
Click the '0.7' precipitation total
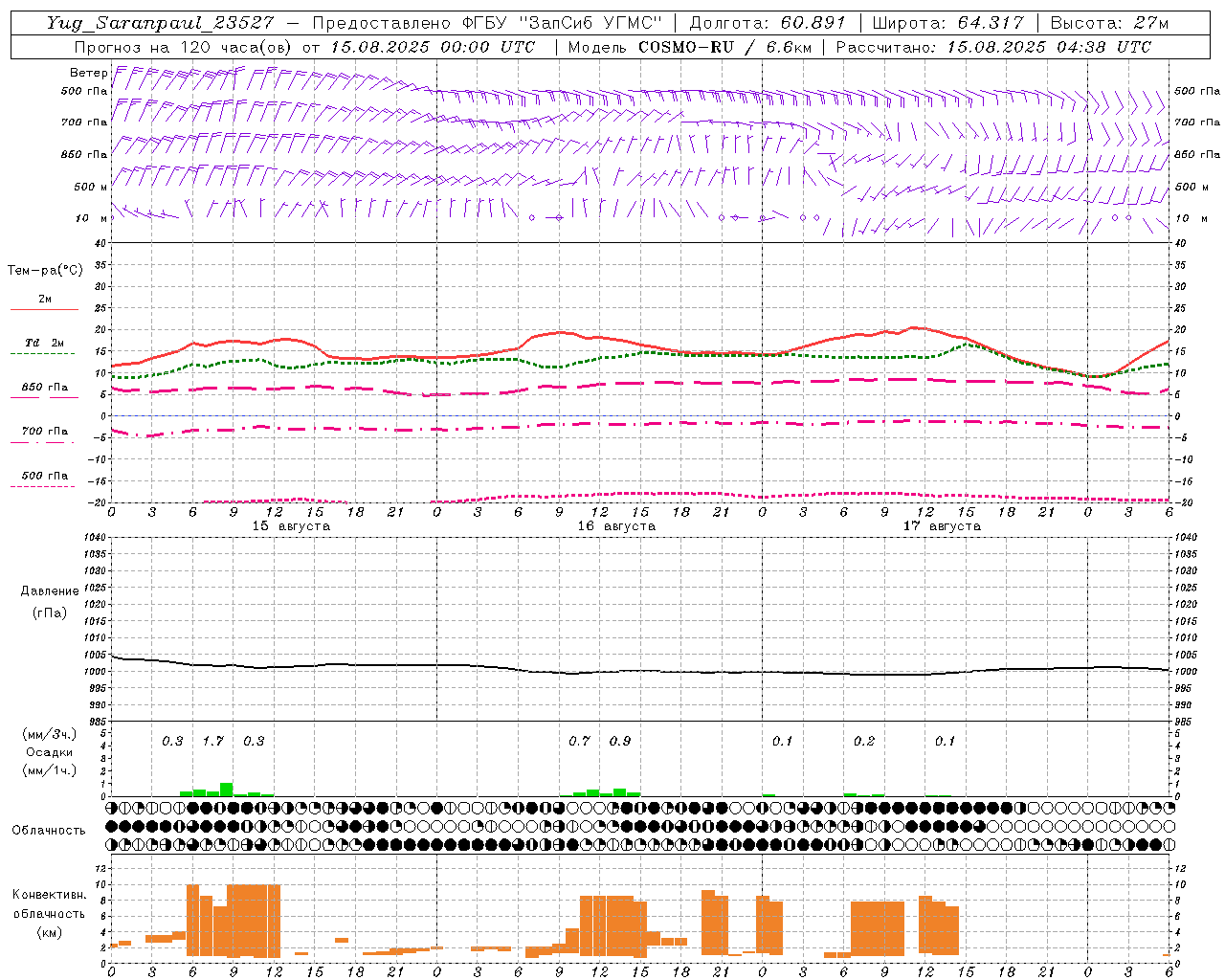579,742
